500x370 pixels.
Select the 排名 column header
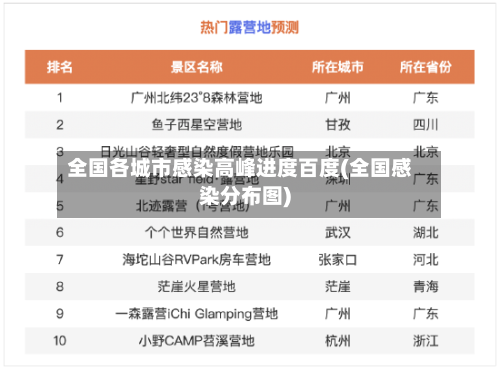(x=60, y=67)
